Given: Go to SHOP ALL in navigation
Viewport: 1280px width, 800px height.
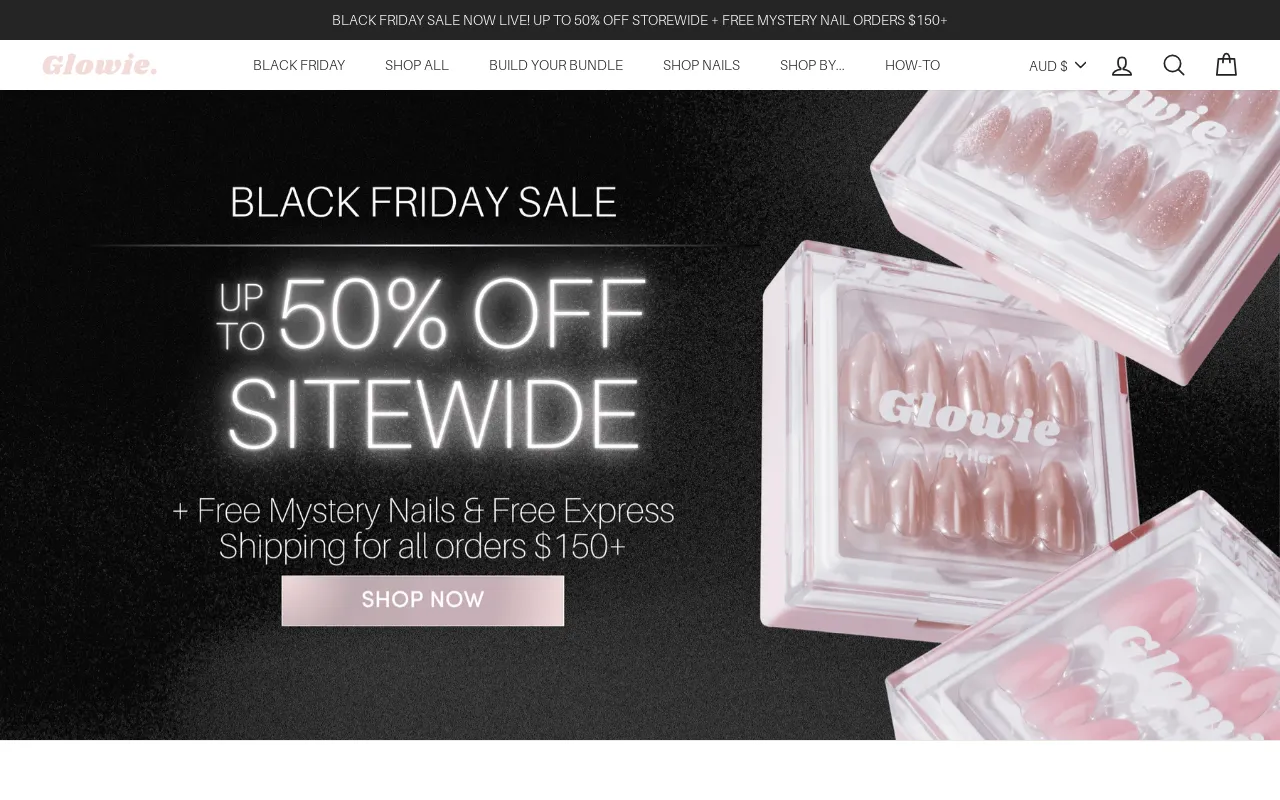Looking at the screenshot, I should tap(417, 65).
